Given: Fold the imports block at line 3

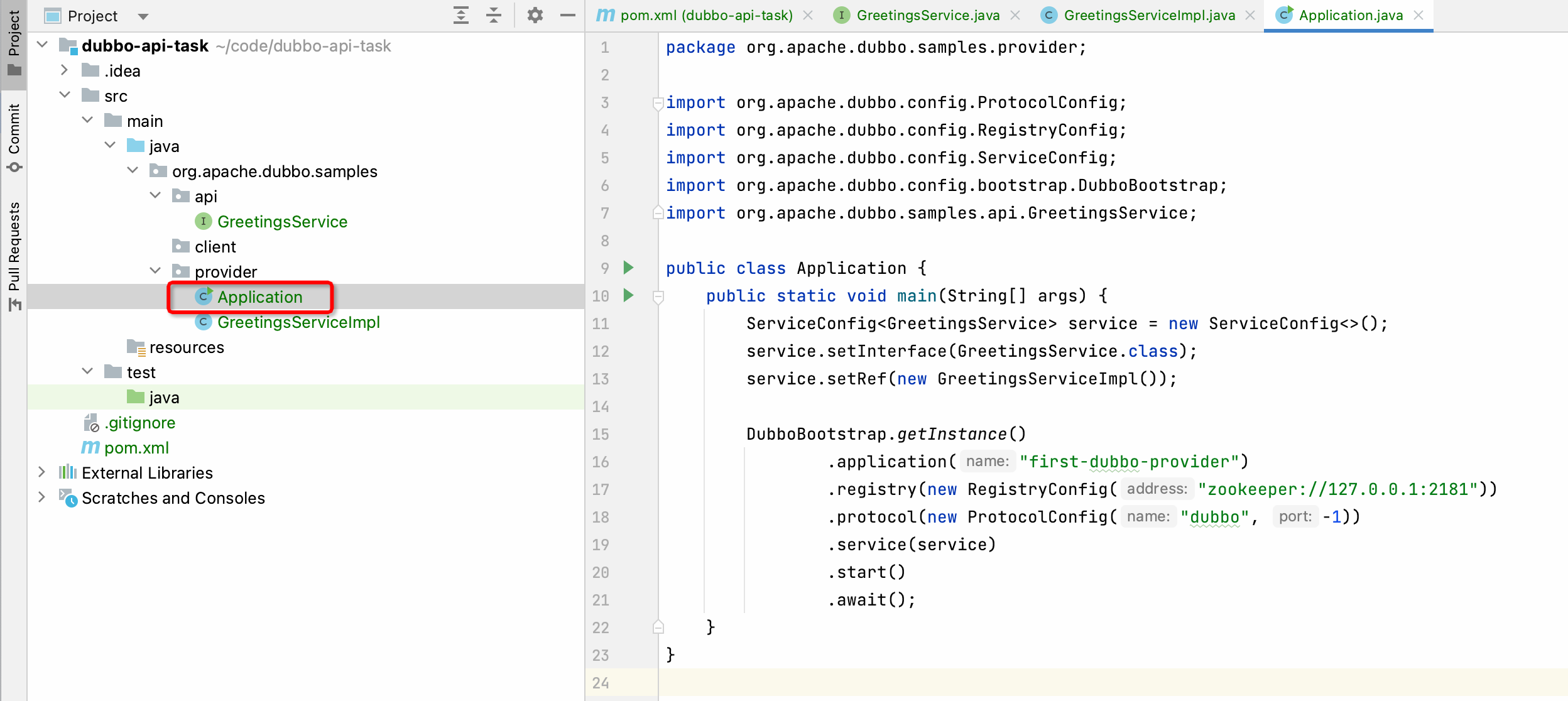Looking at the screenshot, I should 658,102.
